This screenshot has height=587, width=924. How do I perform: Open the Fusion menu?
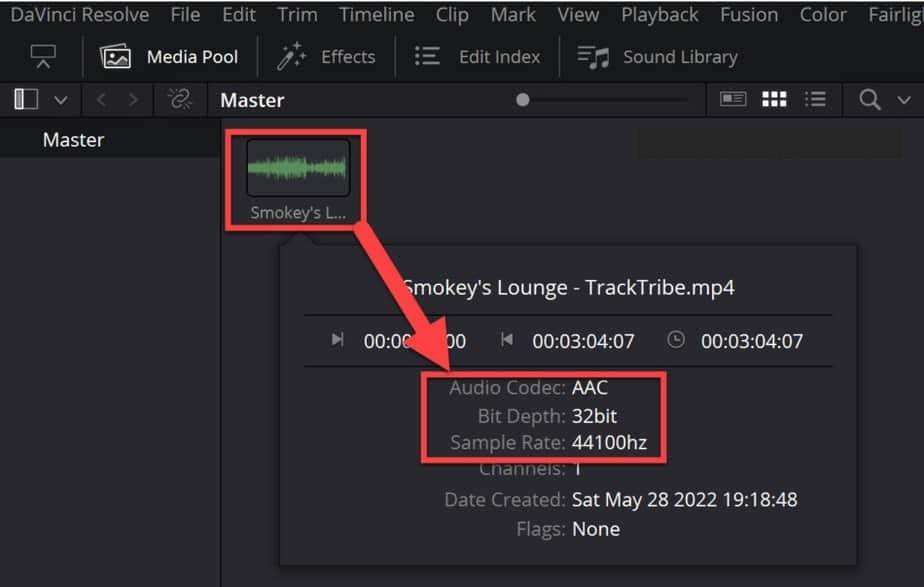pos(748,15)
